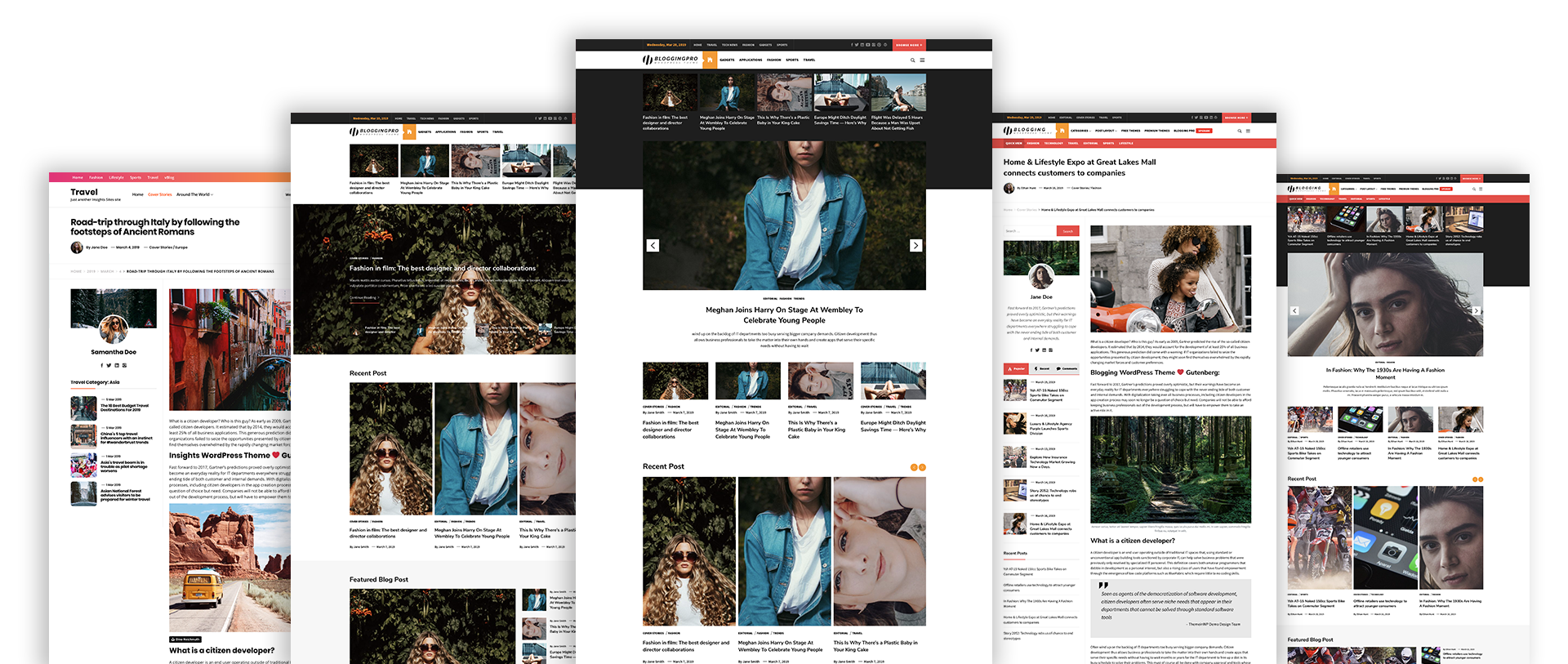This screenshot has width=1568, height=664.
Task: Select the Comments tab in the Great Lakes Mall article sidebar
Action: click(1067, 368)
